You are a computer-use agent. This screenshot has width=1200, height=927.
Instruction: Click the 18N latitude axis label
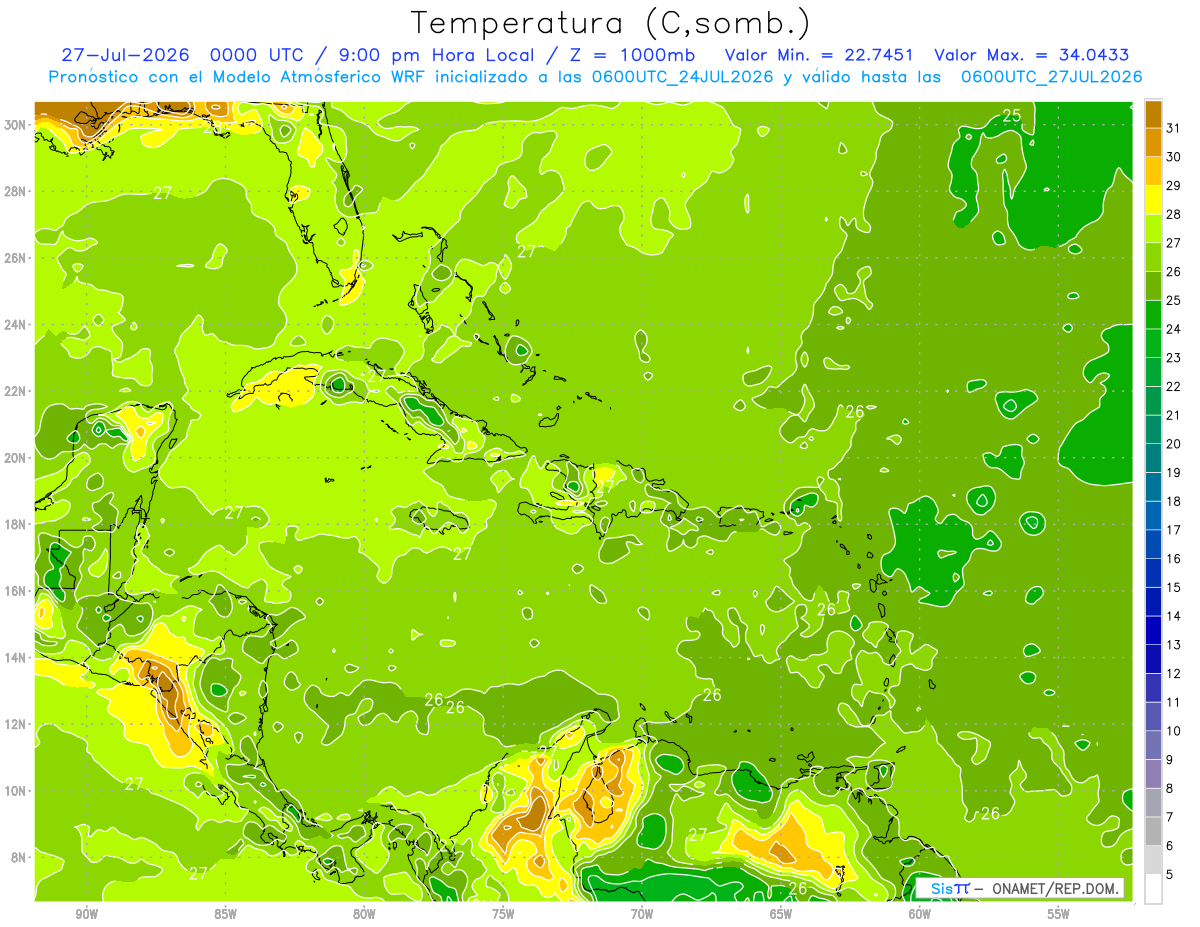pyautogui.click(x=16, y=524)
